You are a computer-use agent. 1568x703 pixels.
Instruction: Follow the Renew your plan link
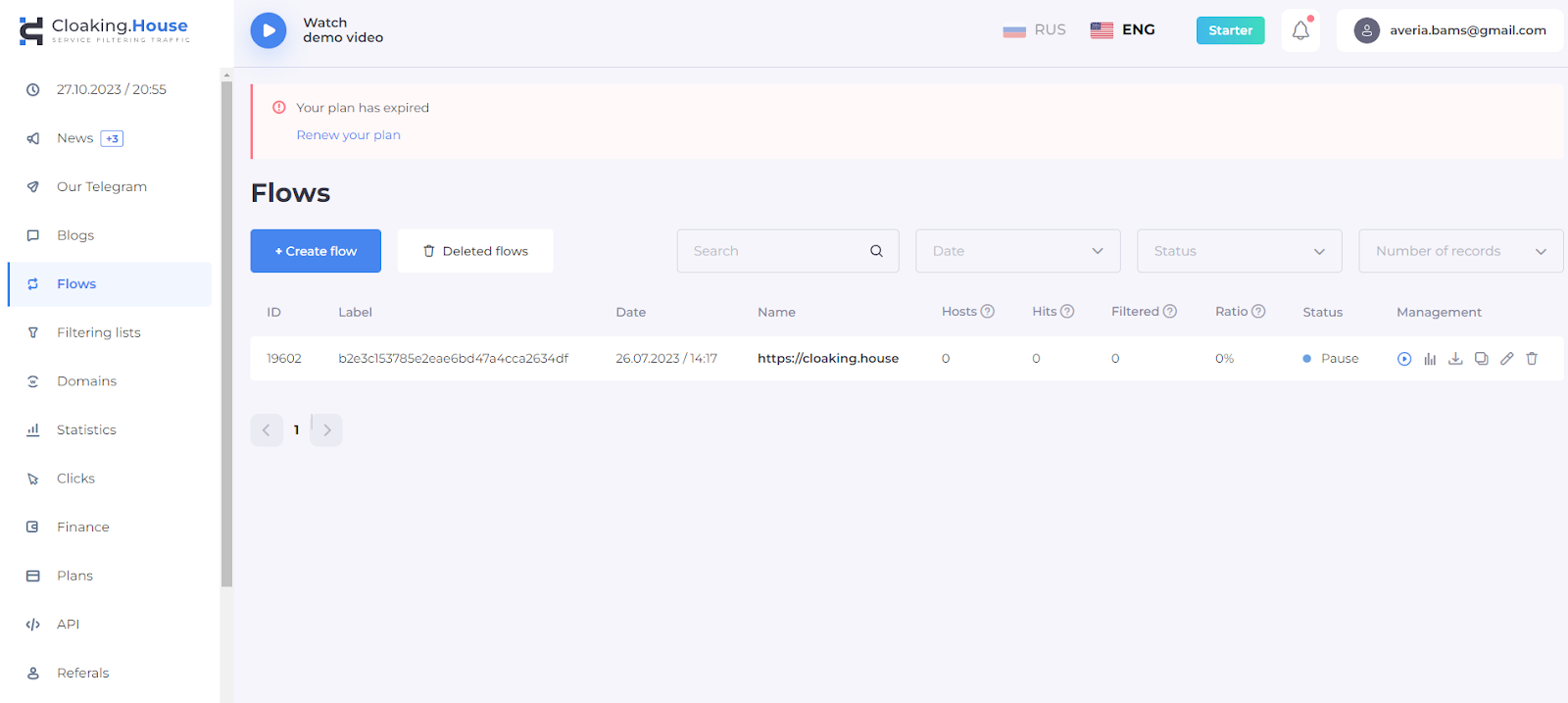click(349, 135)
